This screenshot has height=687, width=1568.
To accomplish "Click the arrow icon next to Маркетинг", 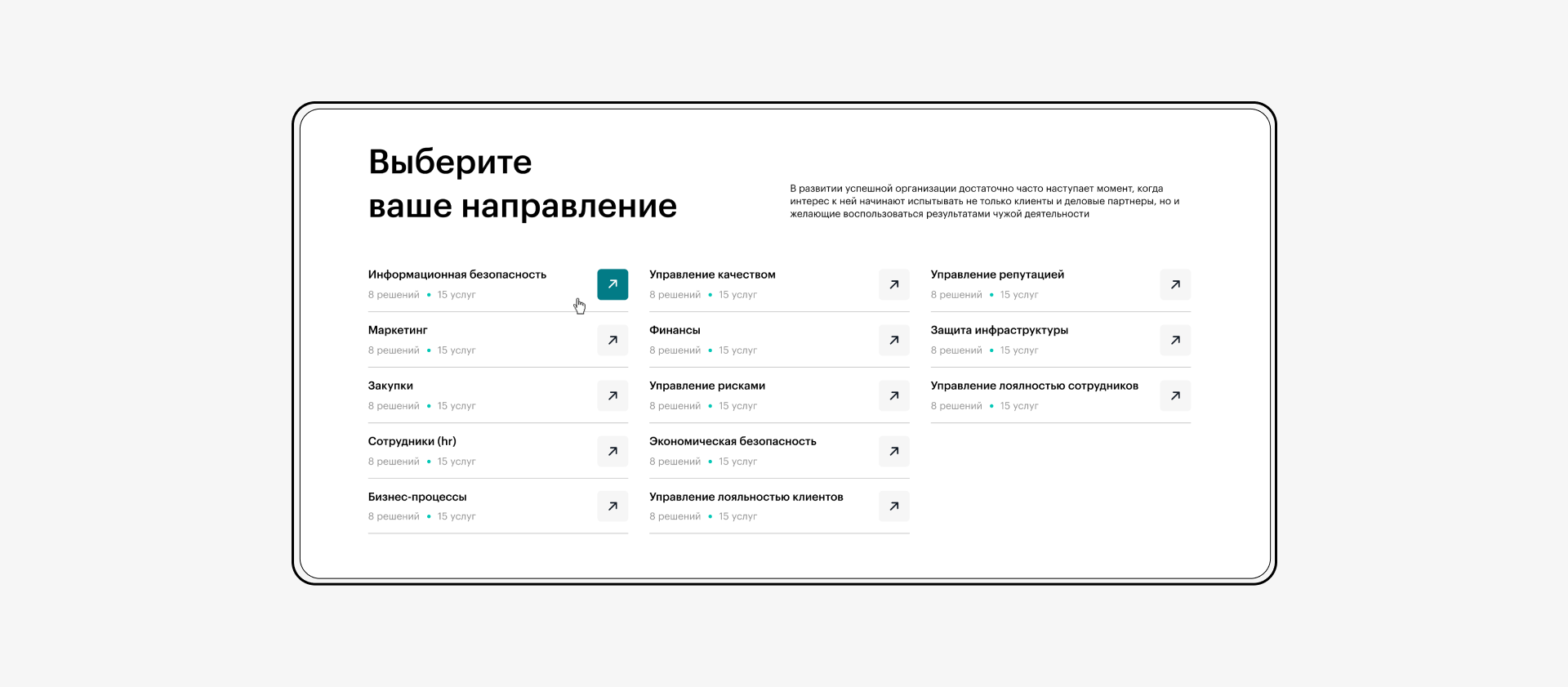I will pos(612,340).
